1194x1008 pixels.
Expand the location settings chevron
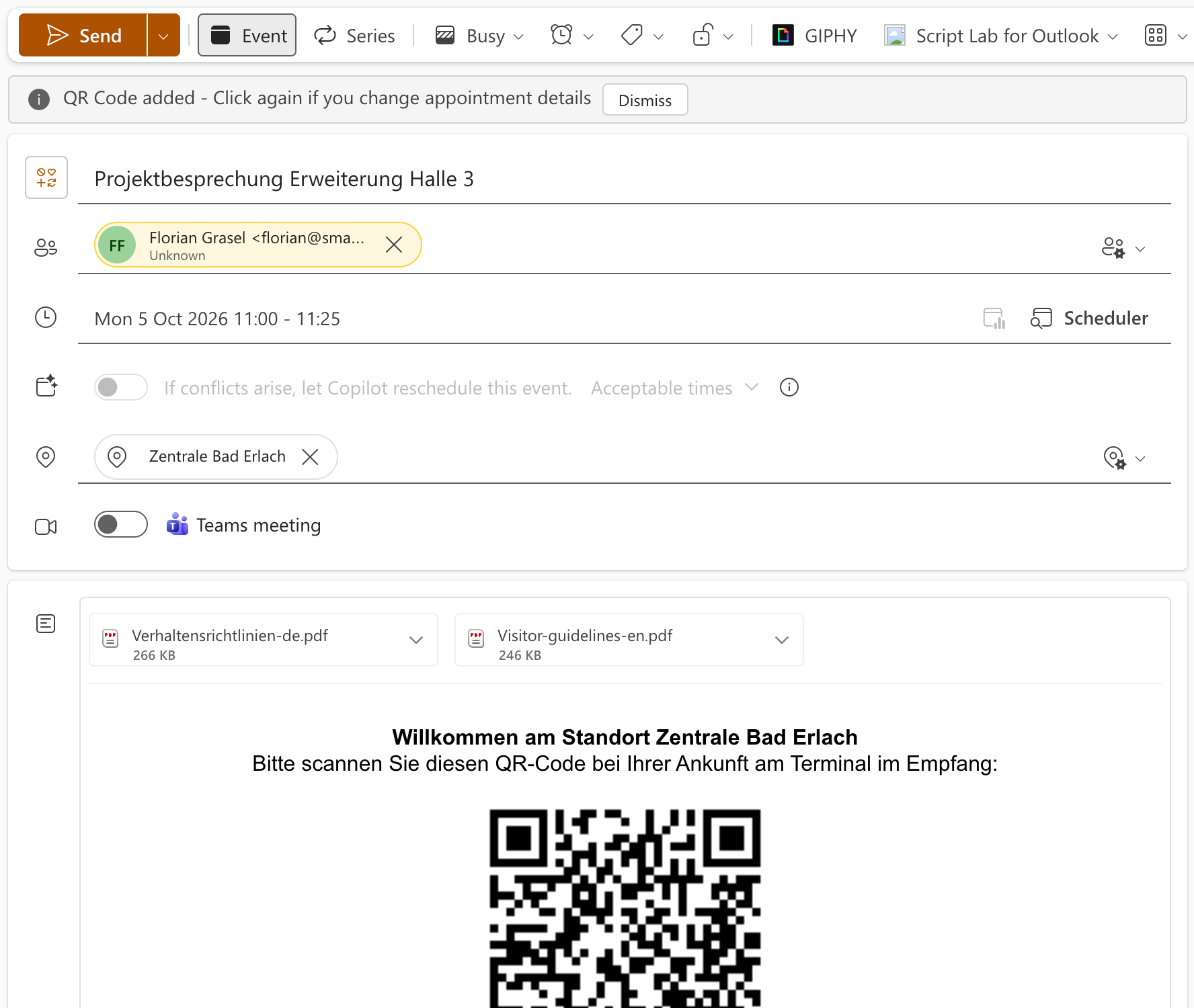1141,458
